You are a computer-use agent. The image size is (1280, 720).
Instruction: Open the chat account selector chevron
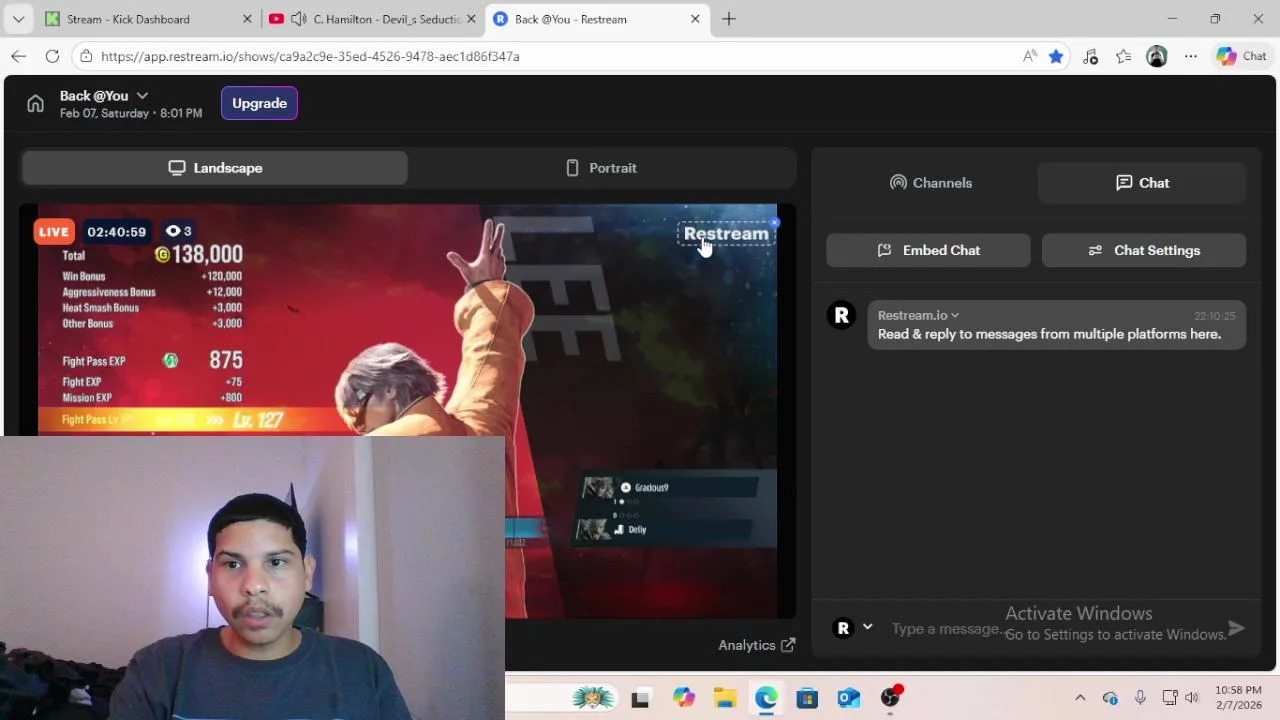pyautogui.click(x=867, y=627)
